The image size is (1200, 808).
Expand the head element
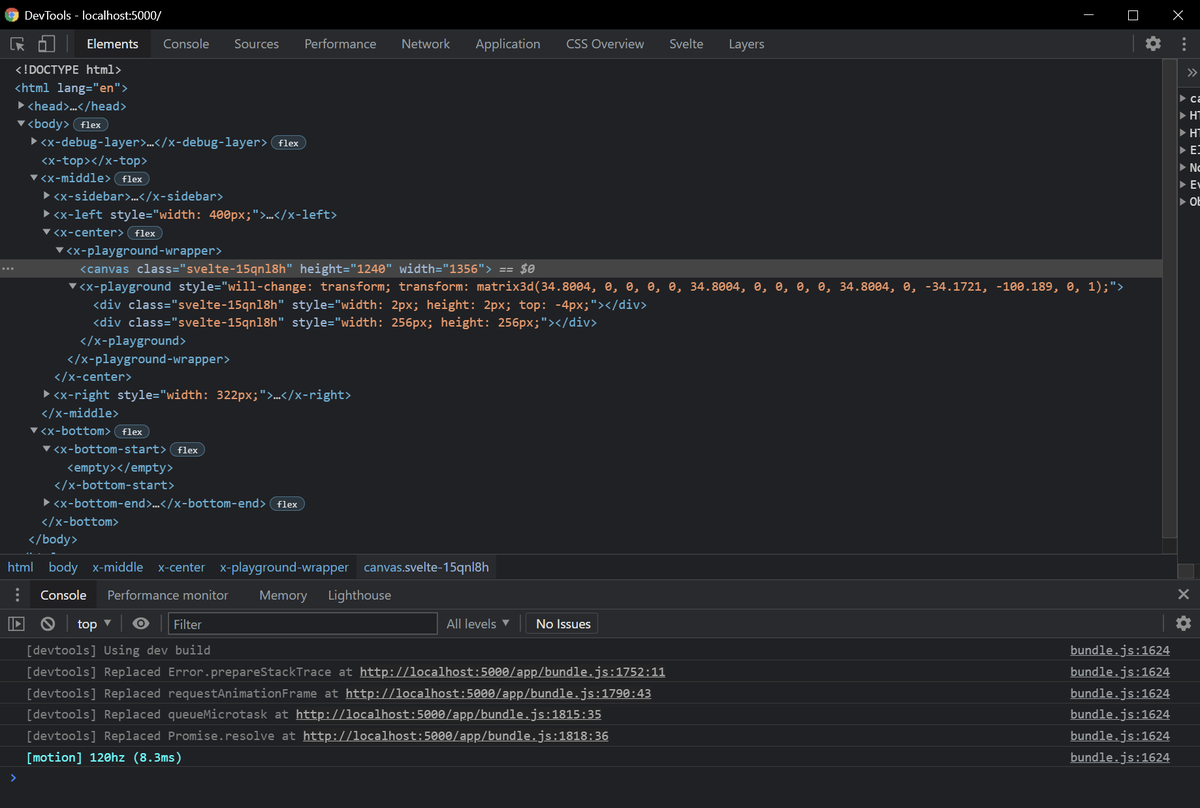click(21, 106)
